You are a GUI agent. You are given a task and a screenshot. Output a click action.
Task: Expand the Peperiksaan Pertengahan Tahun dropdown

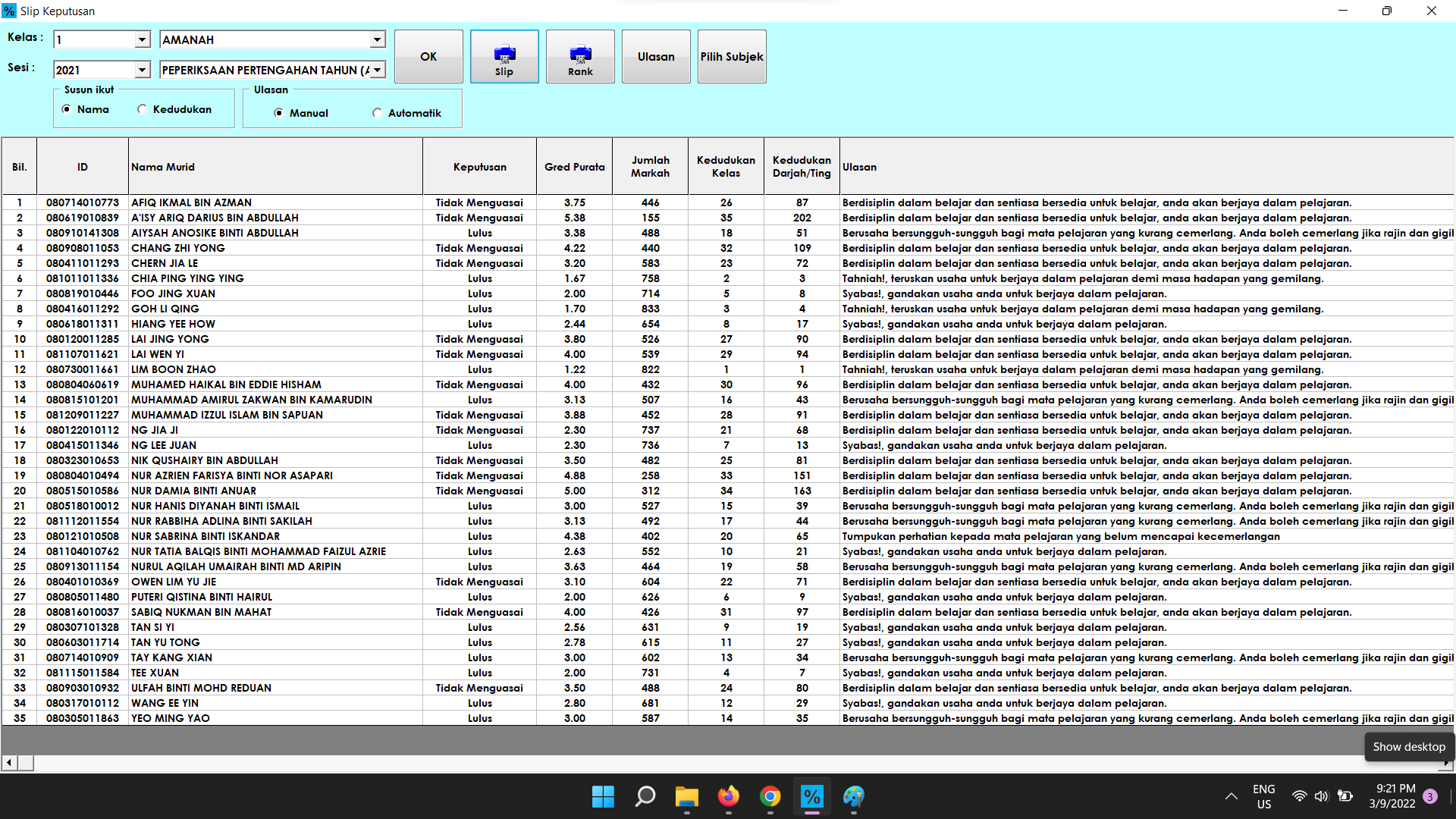coord(377,70)
